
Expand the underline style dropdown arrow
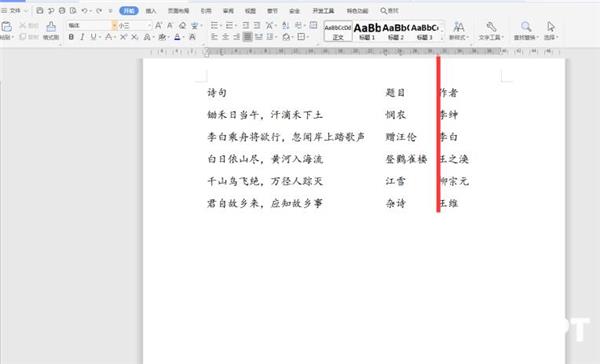click(x=100, y=37)
